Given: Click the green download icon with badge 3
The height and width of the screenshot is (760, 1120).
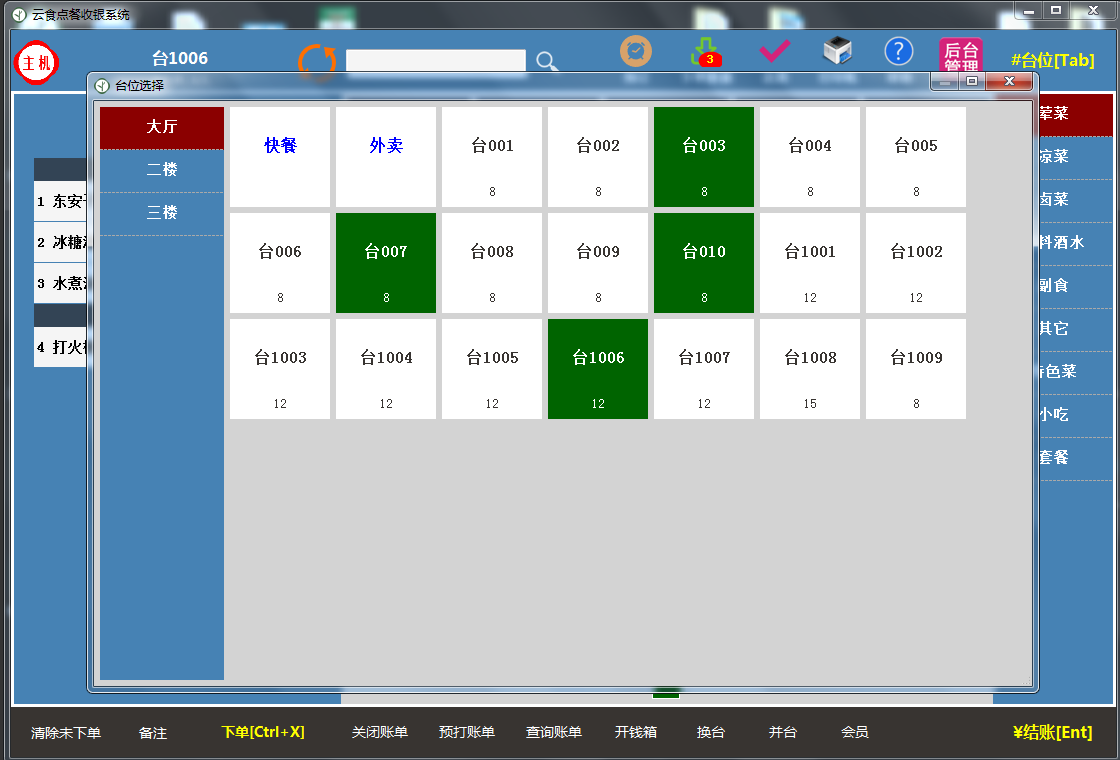Looking at the screenshot, I should (707, 52).
